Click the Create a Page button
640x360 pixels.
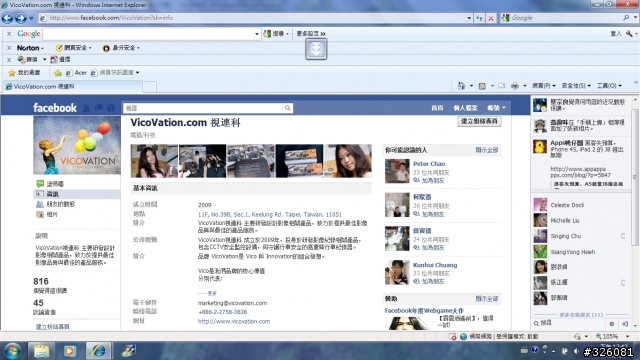479,122
